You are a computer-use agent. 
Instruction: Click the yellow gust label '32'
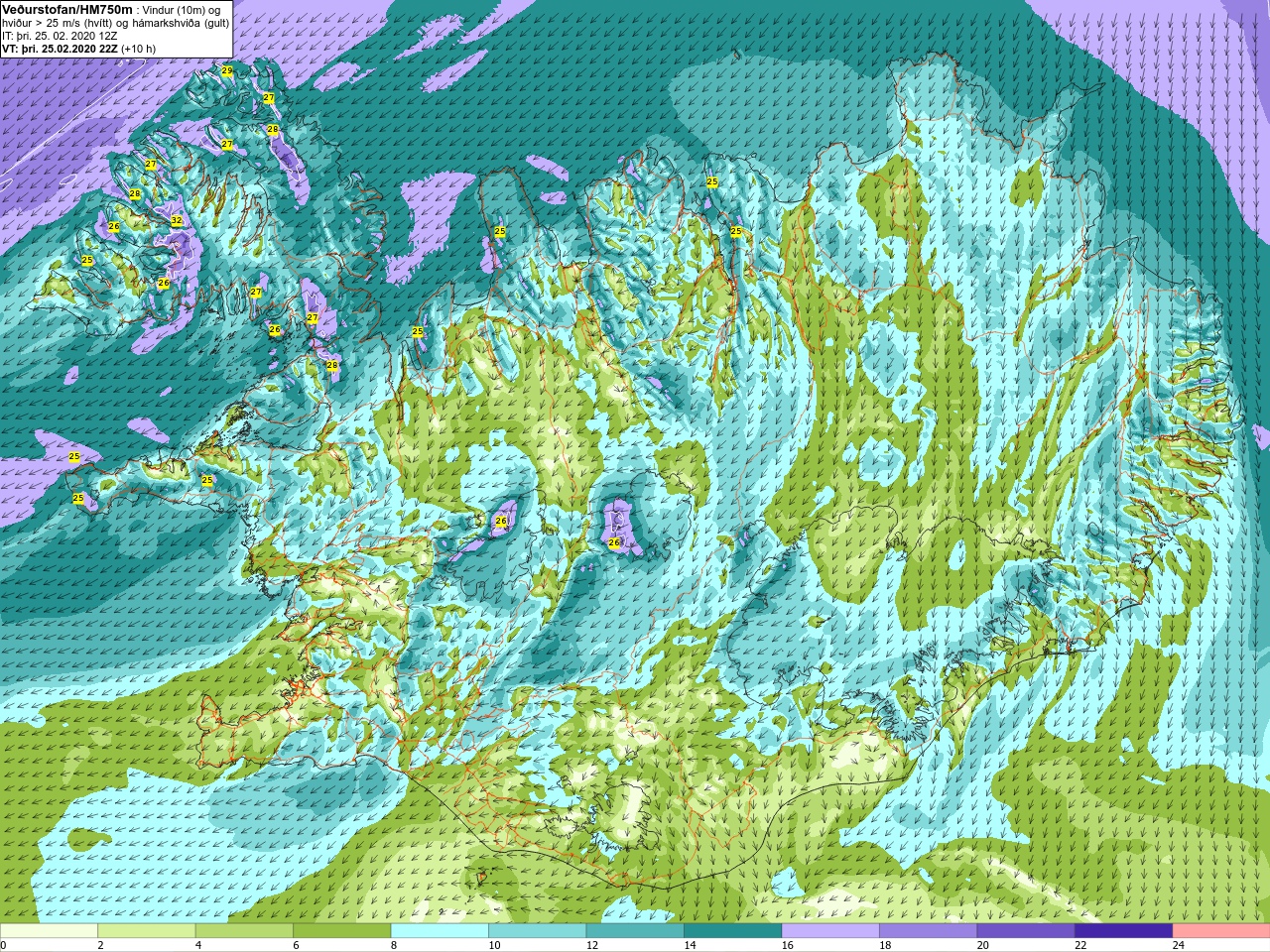coord(177,220)
